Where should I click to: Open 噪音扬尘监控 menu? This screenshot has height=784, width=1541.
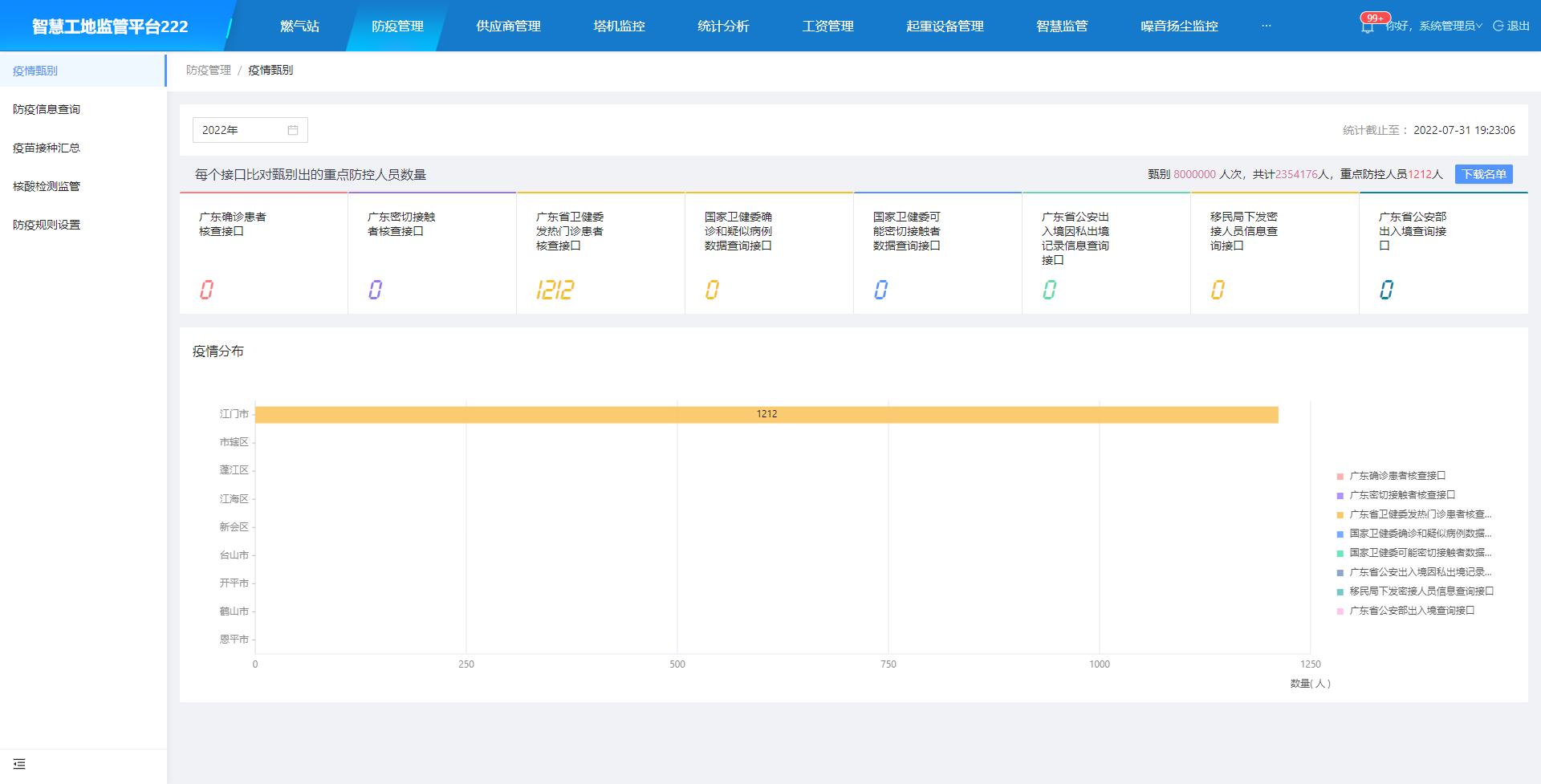tap(1179, 26)
